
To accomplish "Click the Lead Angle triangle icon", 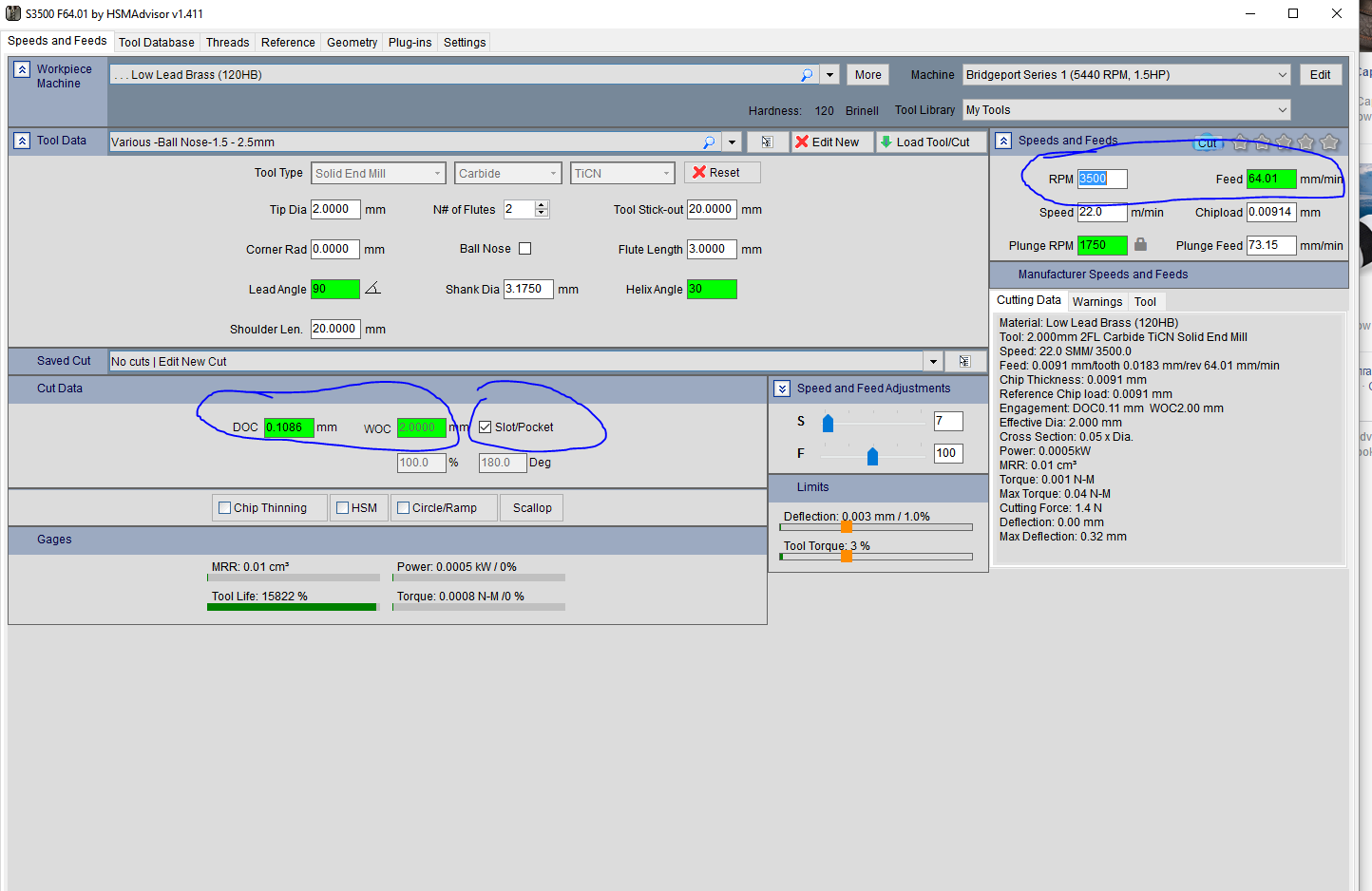I will (372, 288).
